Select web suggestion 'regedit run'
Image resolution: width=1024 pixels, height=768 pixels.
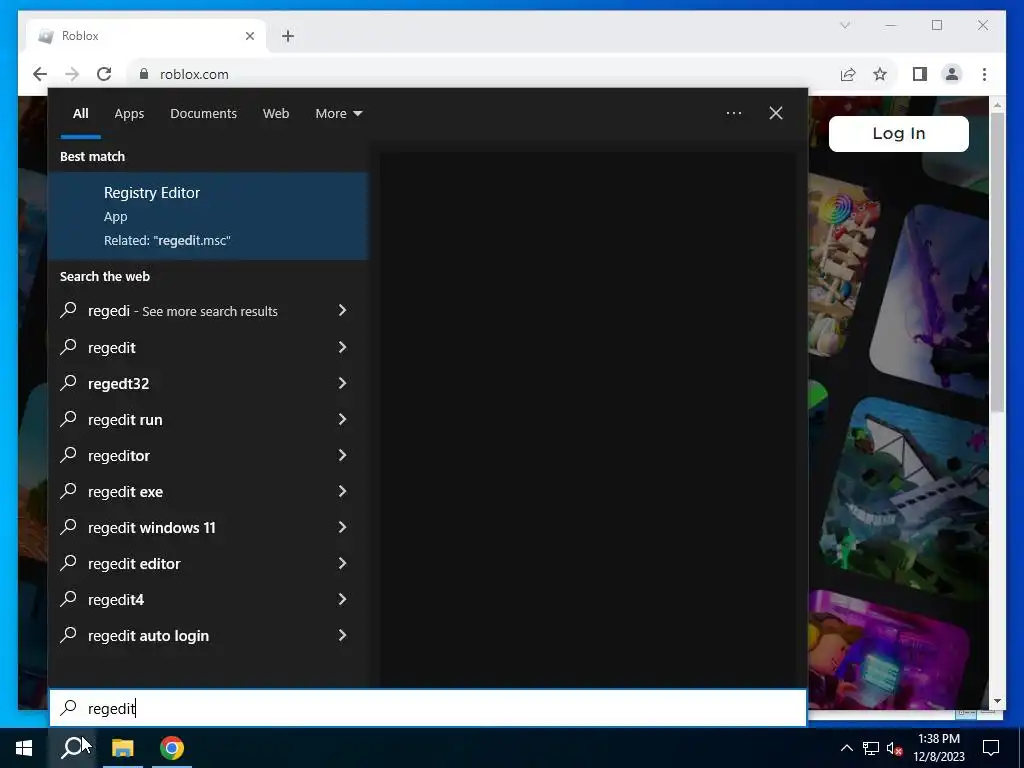click(208, 419)
